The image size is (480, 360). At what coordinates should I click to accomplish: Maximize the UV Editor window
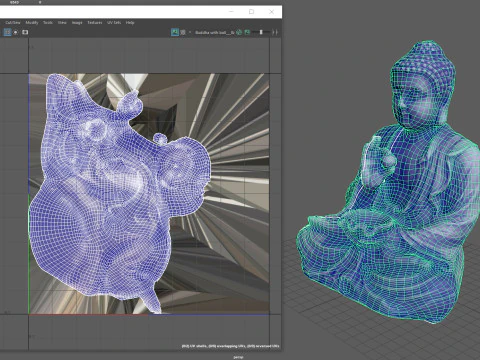251,12
